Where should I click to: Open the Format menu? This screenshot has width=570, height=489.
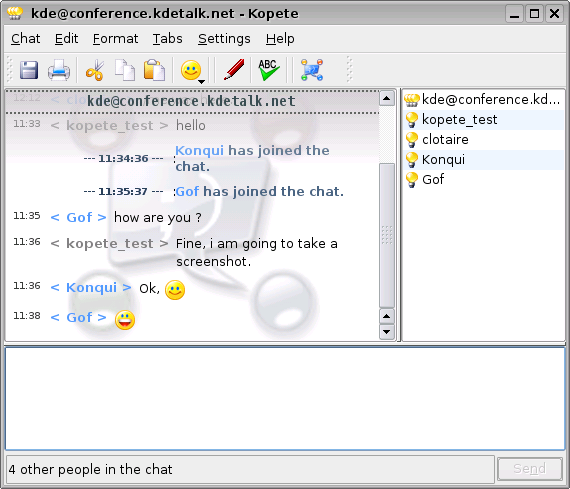115,39
